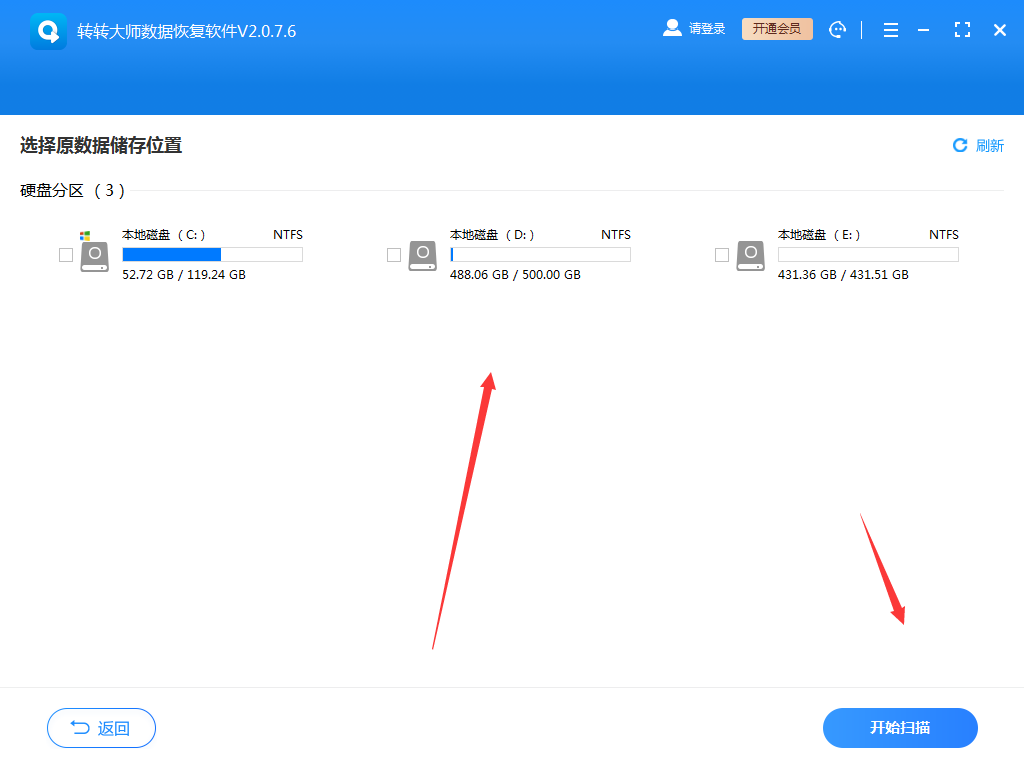1024x768 pixels.
Task: Click the user avatar icon beside 请登录
Action: [672, 28]
